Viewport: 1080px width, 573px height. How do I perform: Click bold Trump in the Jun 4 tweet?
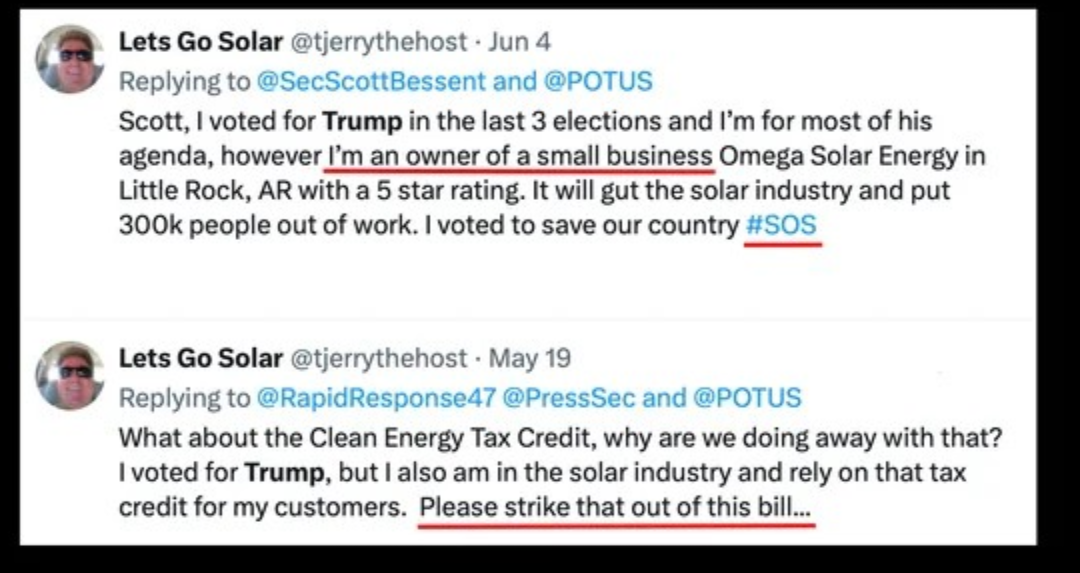[x=362, y=122]
